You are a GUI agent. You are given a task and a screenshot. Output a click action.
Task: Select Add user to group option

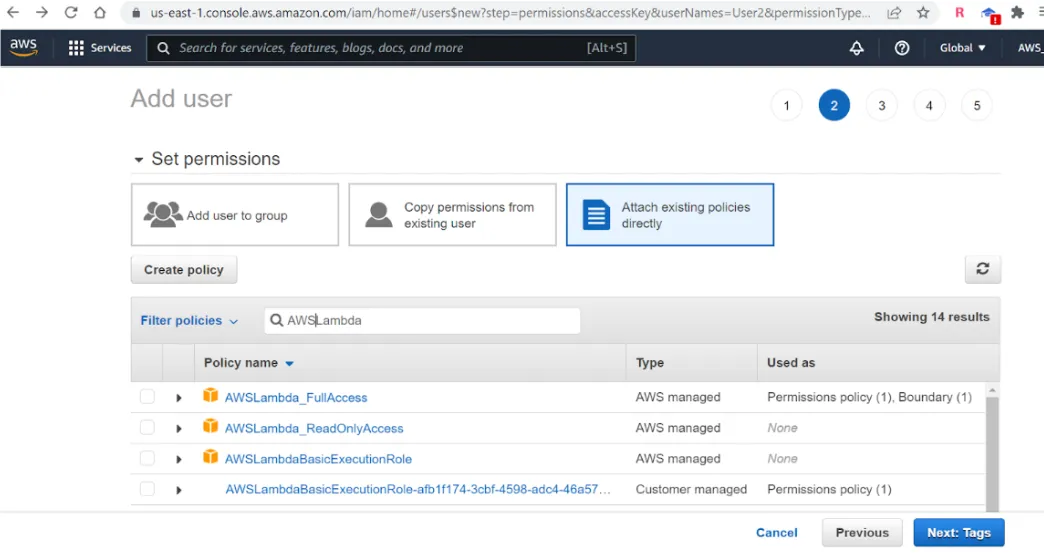tap(235, 215)
